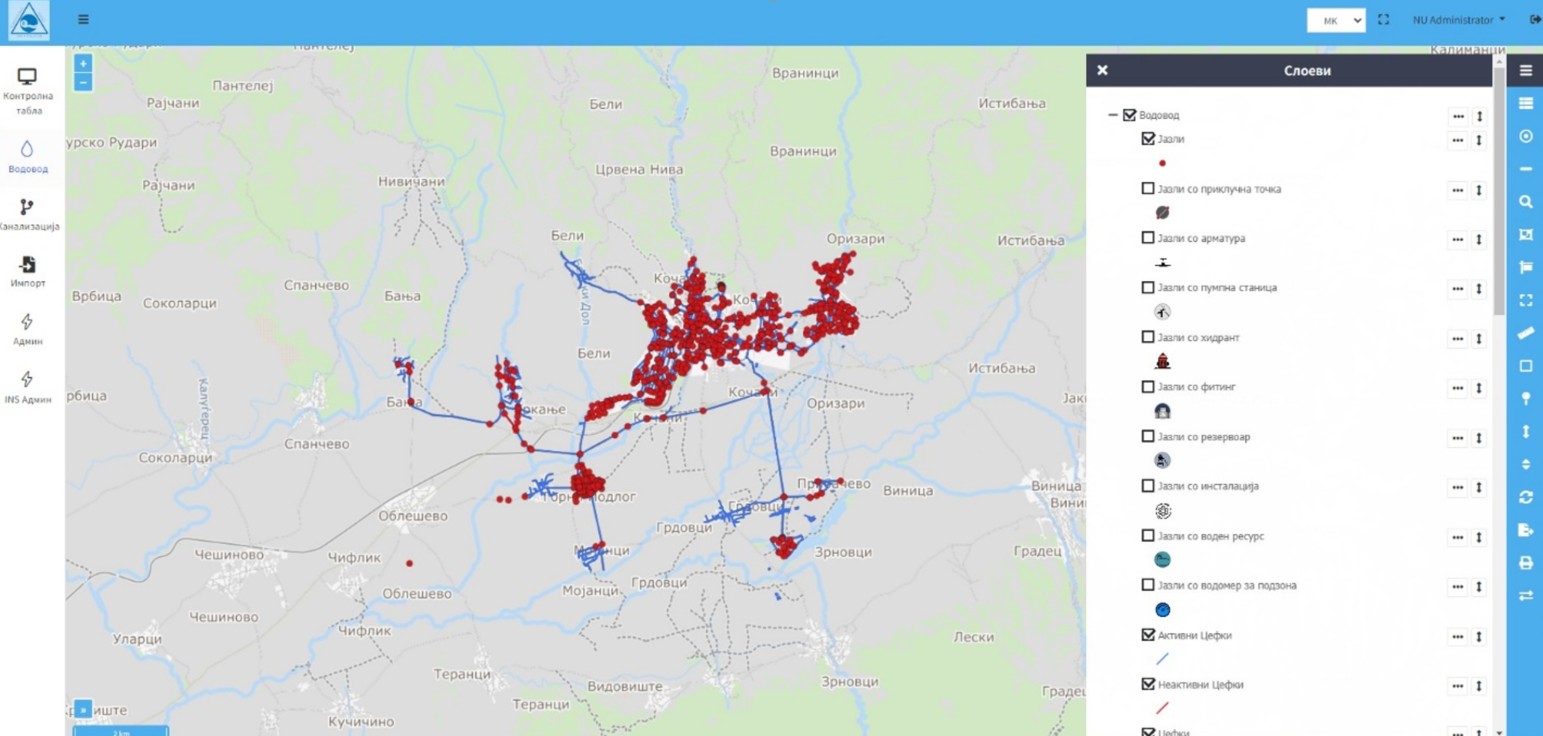1543x736 pixels.
Task: Zoom out on the map with minus button
Action: pyautogui.click(x=83, y=82)
